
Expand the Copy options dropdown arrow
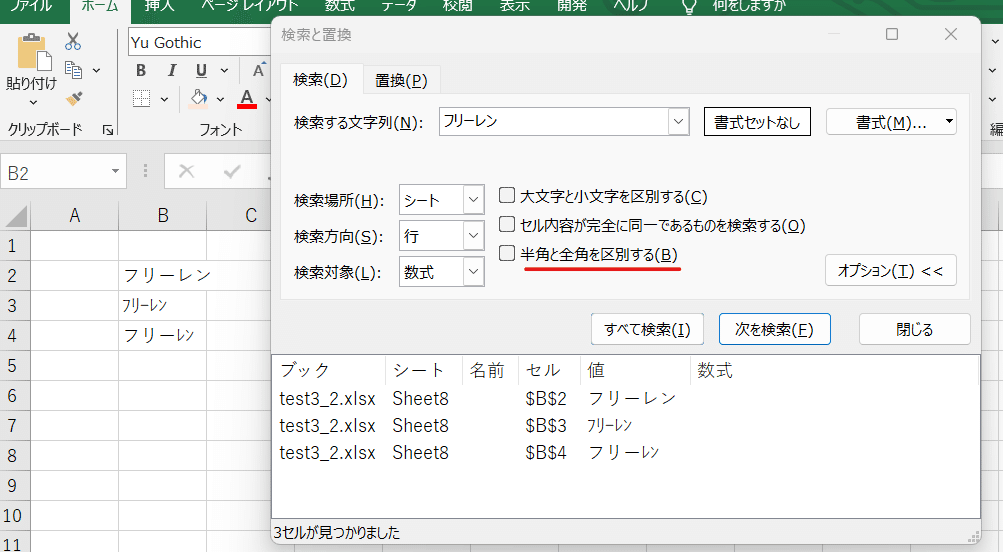pyautogui.click(x=97, y=70)
